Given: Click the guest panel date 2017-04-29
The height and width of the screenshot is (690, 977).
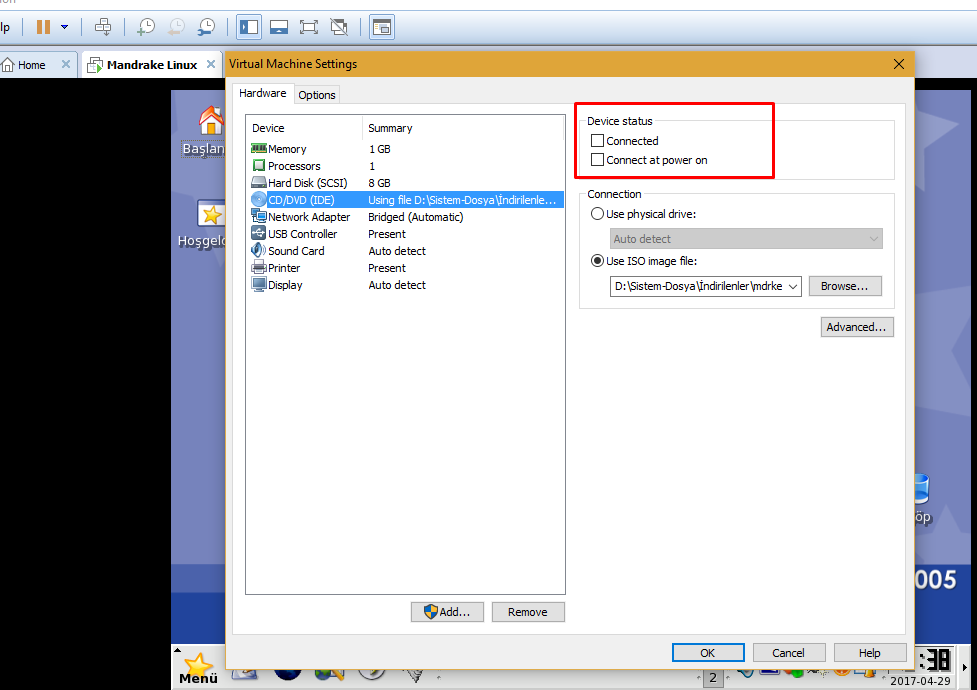Looking at the screenshot, I should 921,681.
